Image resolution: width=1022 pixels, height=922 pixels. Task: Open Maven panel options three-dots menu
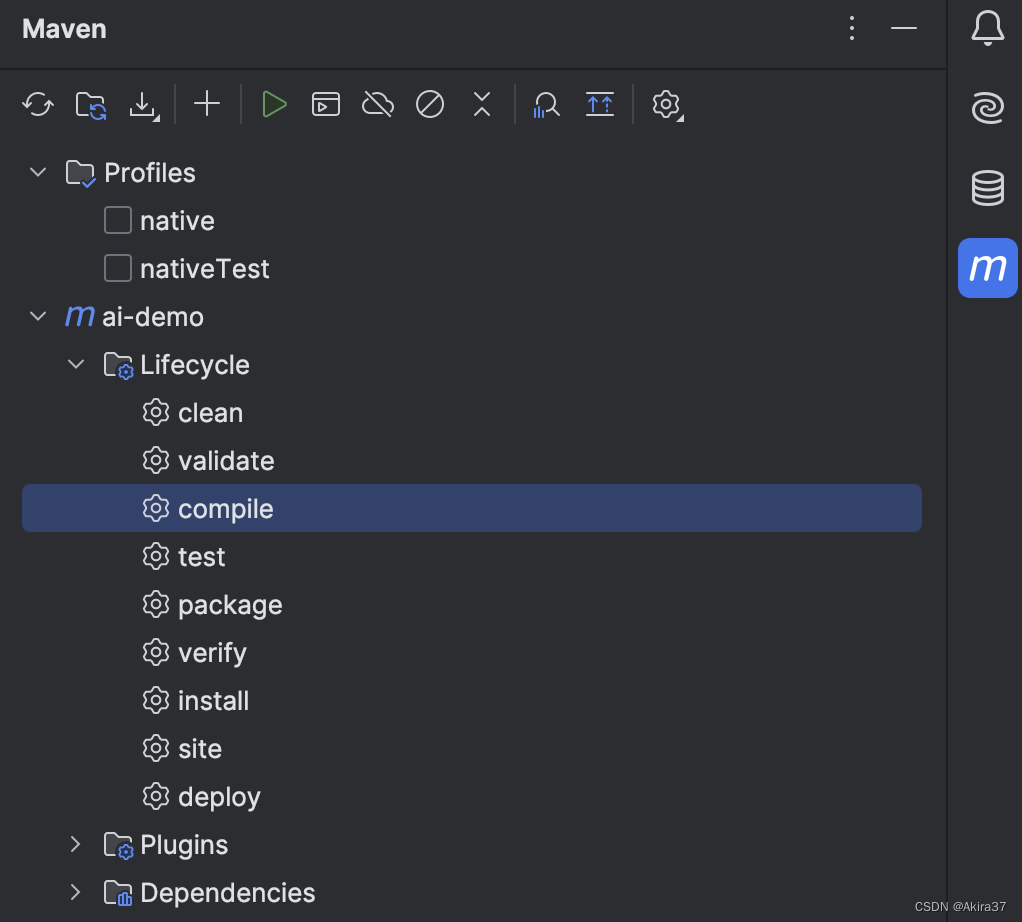tap(852, 28)
